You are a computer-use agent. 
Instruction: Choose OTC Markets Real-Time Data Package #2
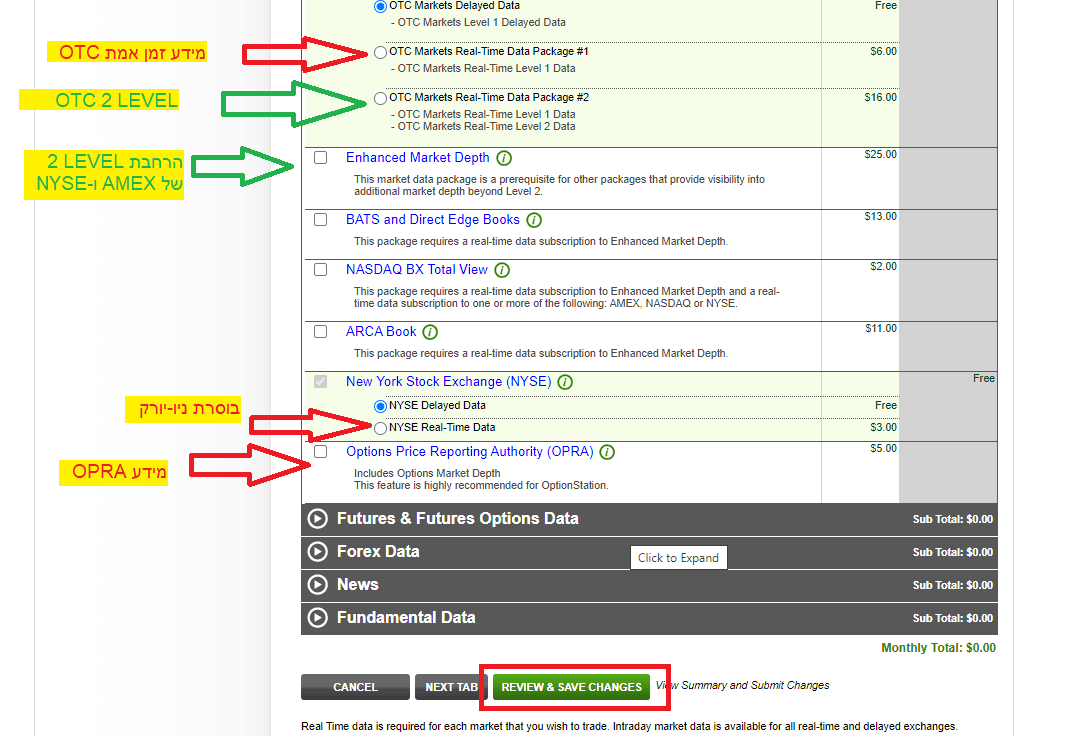point(380,98)
